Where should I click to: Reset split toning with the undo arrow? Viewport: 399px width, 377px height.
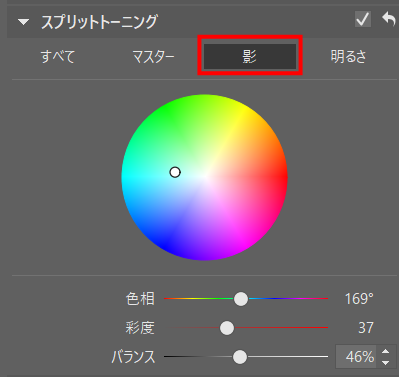point(389,19)
